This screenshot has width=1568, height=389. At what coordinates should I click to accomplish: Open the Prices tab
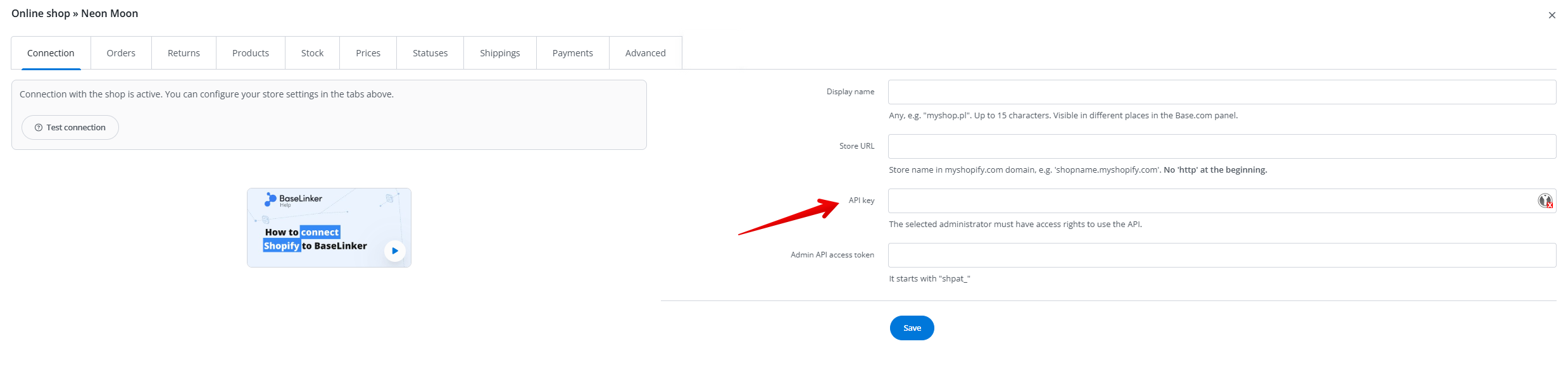(368, 53)
